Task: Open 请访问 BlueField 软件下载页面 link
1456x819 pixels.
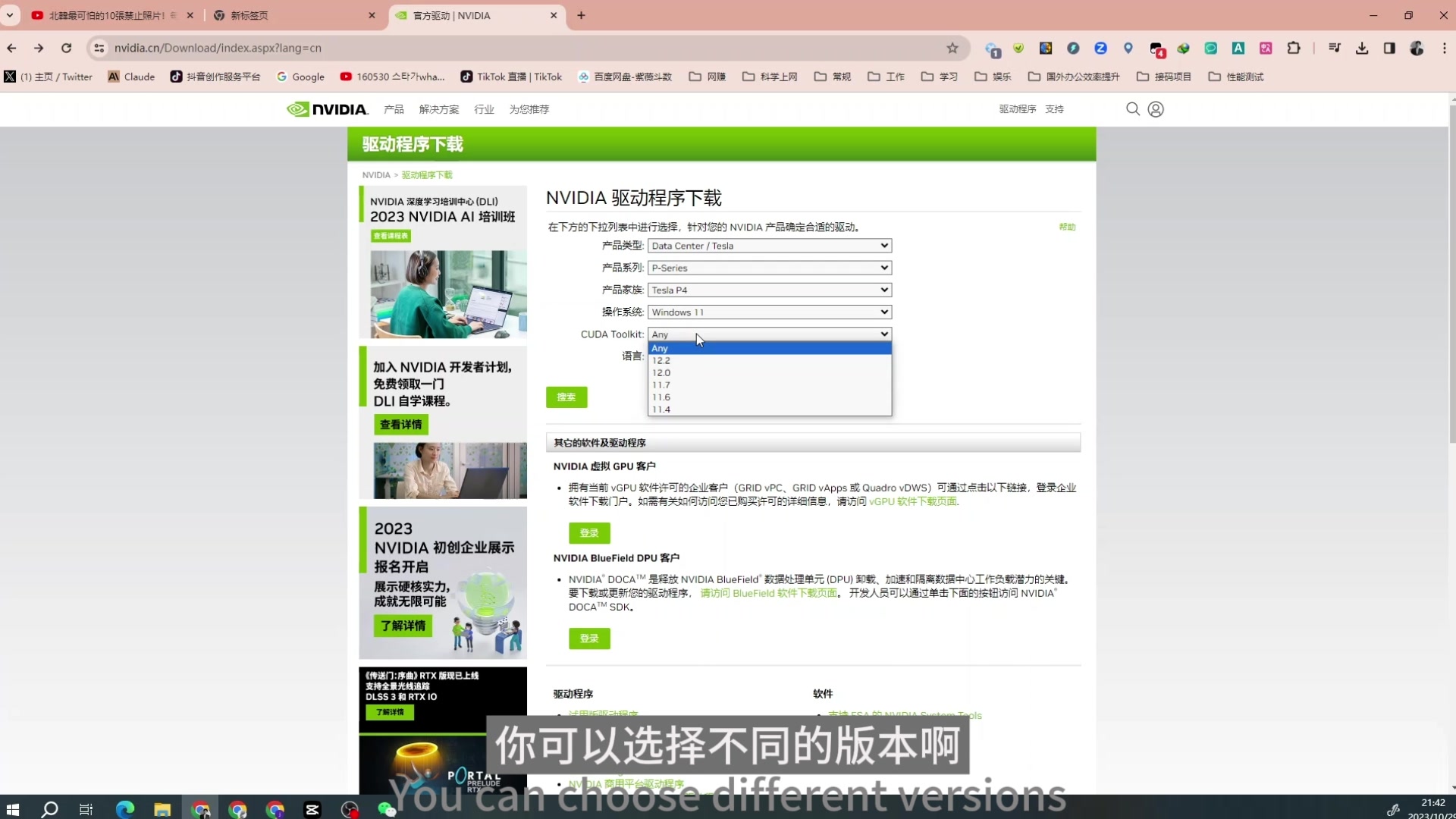Action: point(768,593)
